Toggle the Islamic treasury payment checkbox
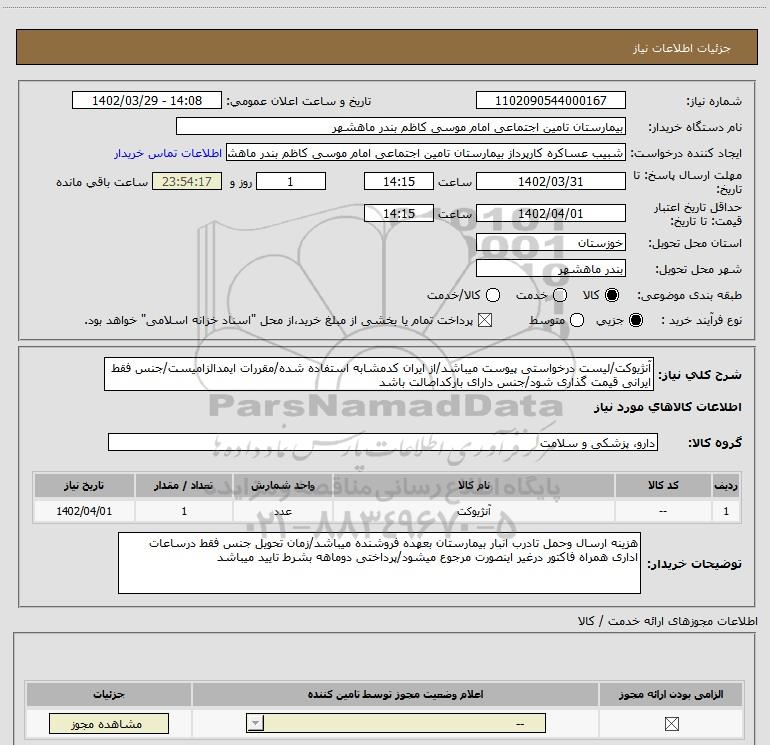Screen dimensions: 770x745 pos(485,320)
